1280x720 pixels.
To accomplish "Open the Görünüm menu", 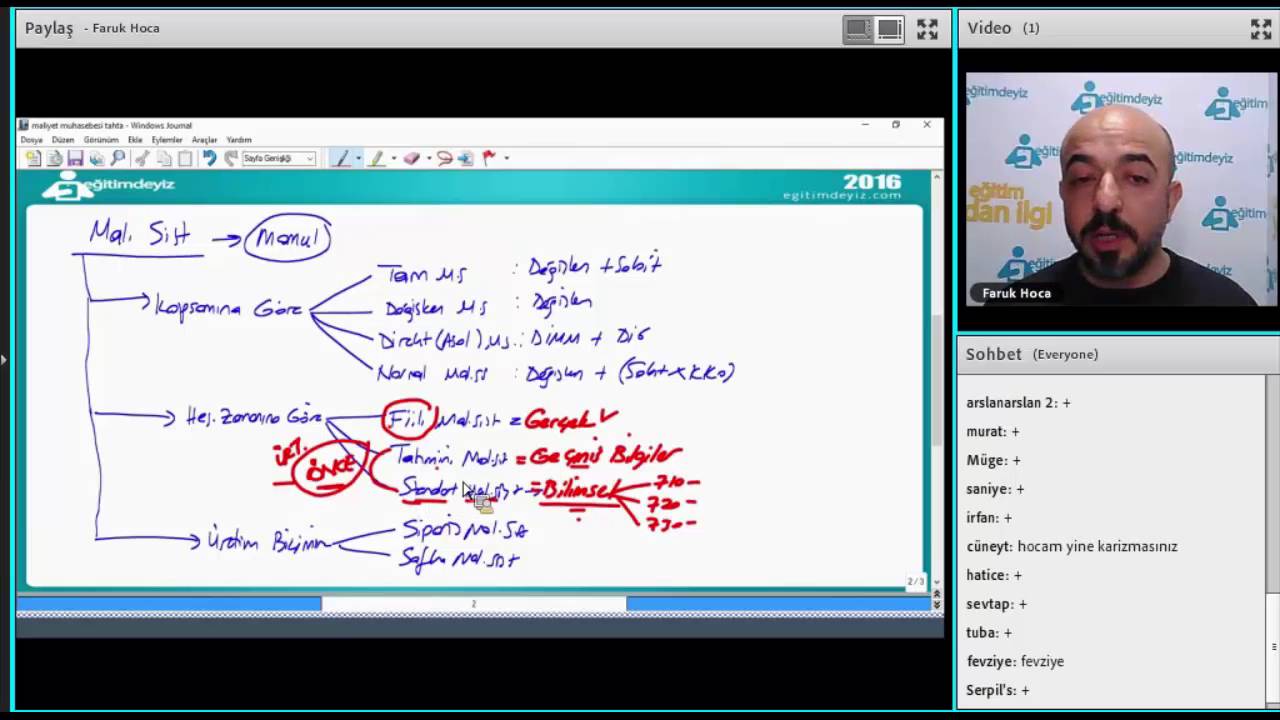I will (100, 140).
